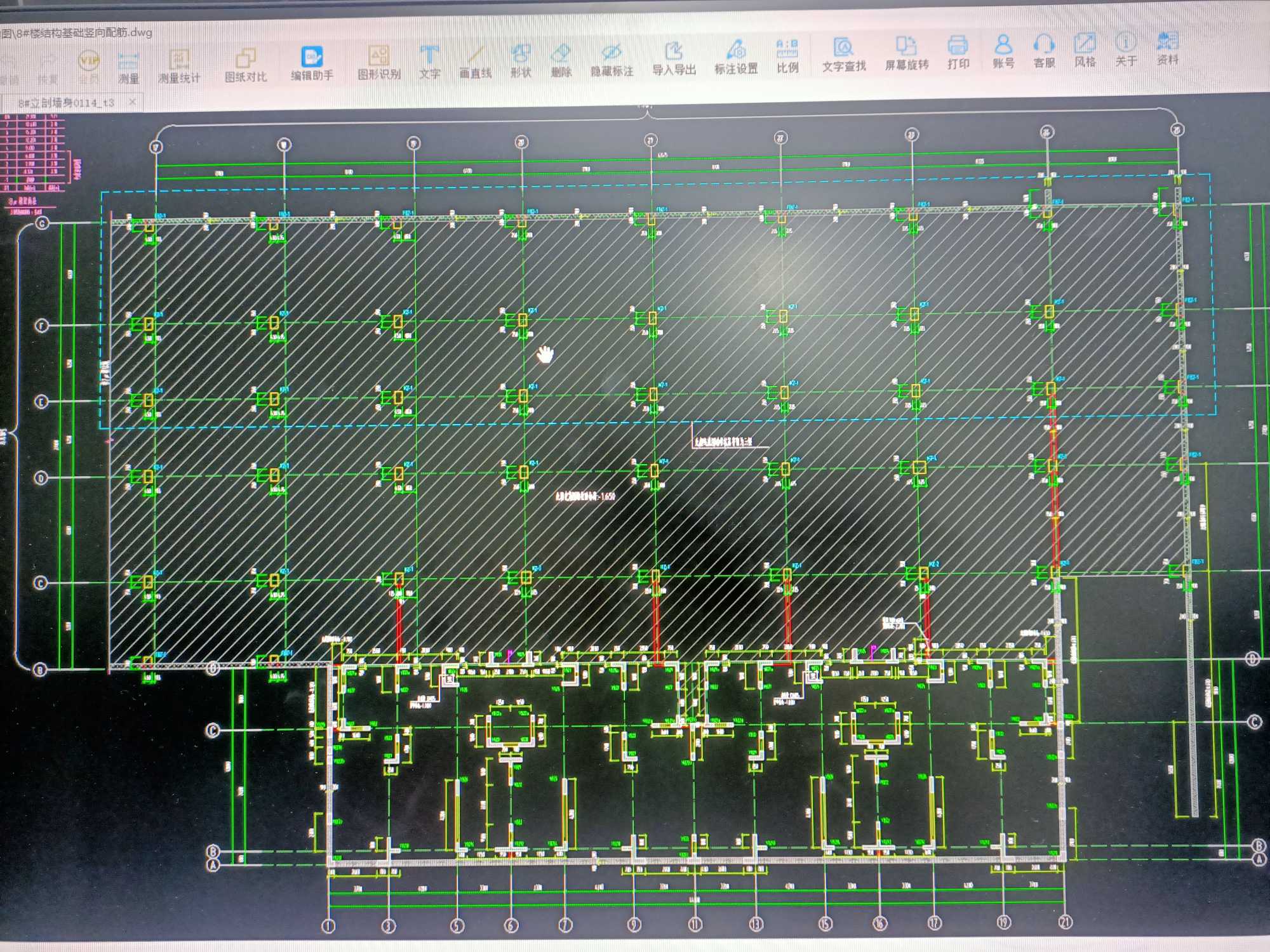Open 导入导出 import export
The height and width of the screenshot is (952, 1270).
coord(674,58)
